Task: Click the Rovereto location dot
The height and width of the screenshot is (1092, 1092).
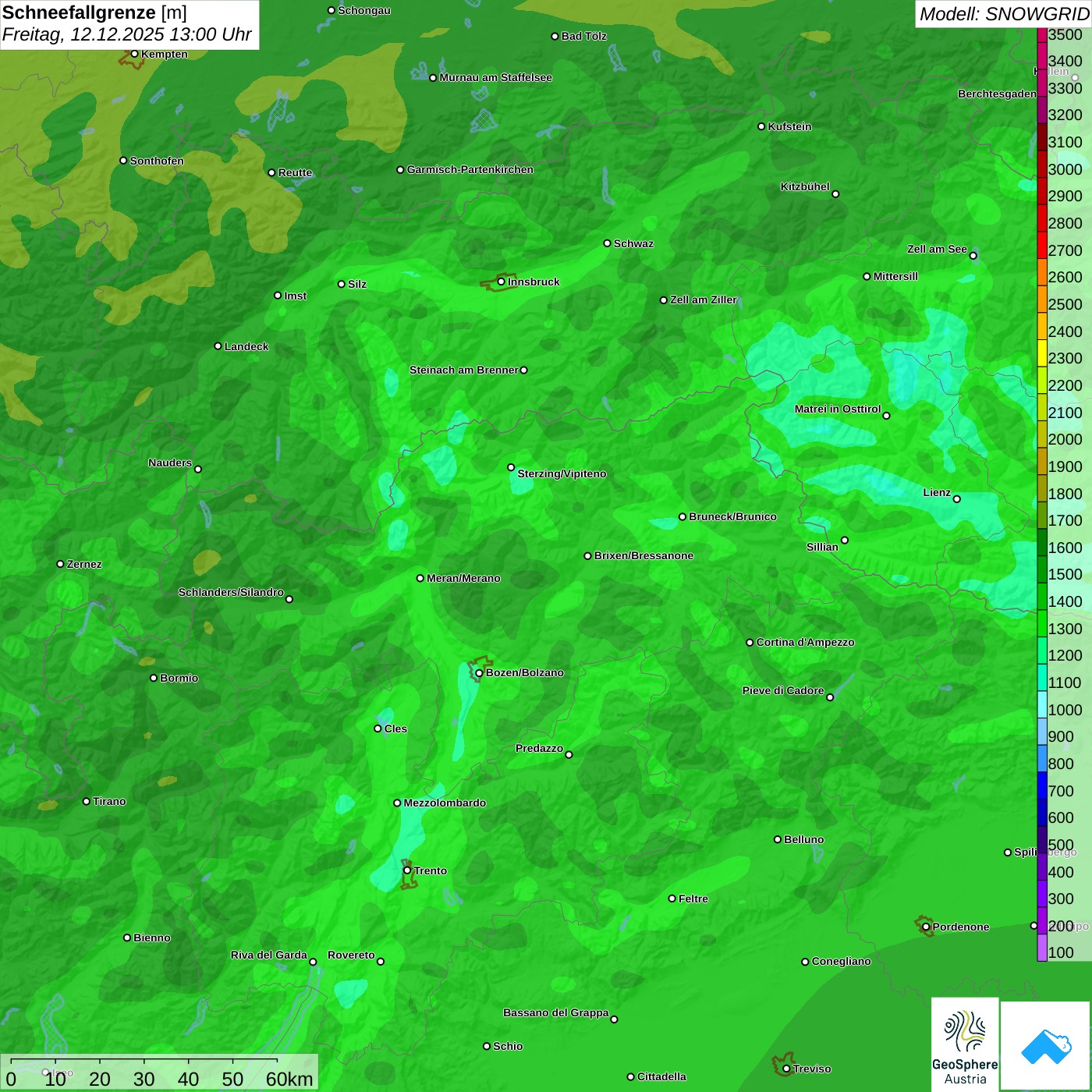Action: (x=381, y=962)
